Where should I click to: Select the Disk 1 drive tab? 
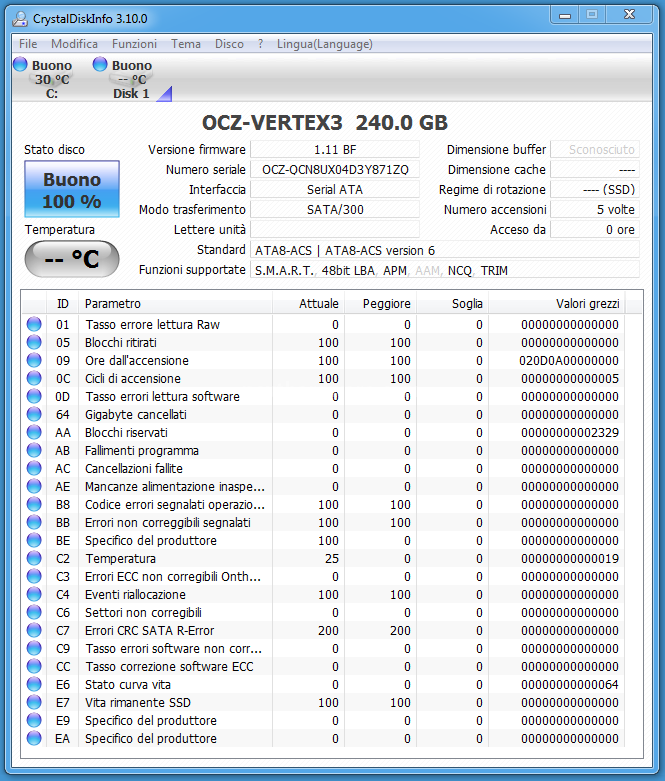(x=132, y=79)
